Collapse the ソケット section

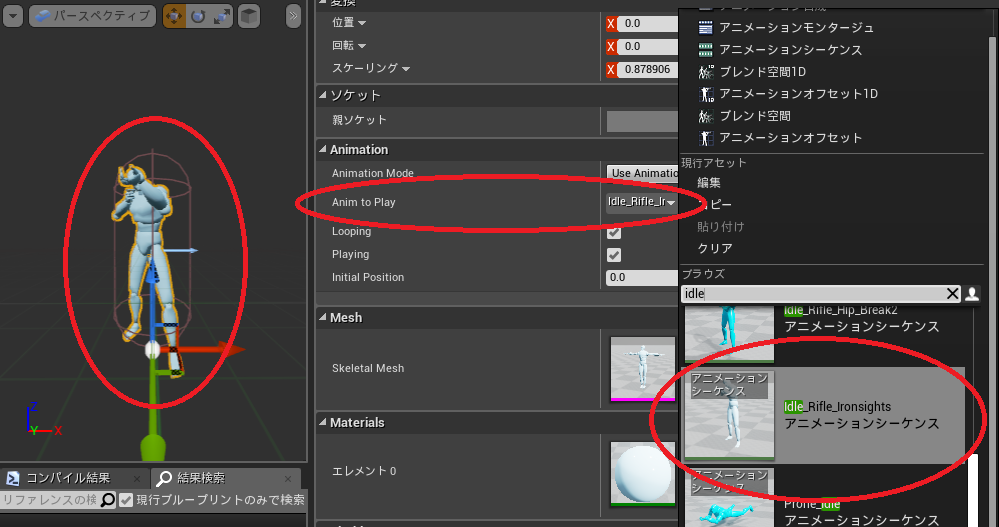322,95
